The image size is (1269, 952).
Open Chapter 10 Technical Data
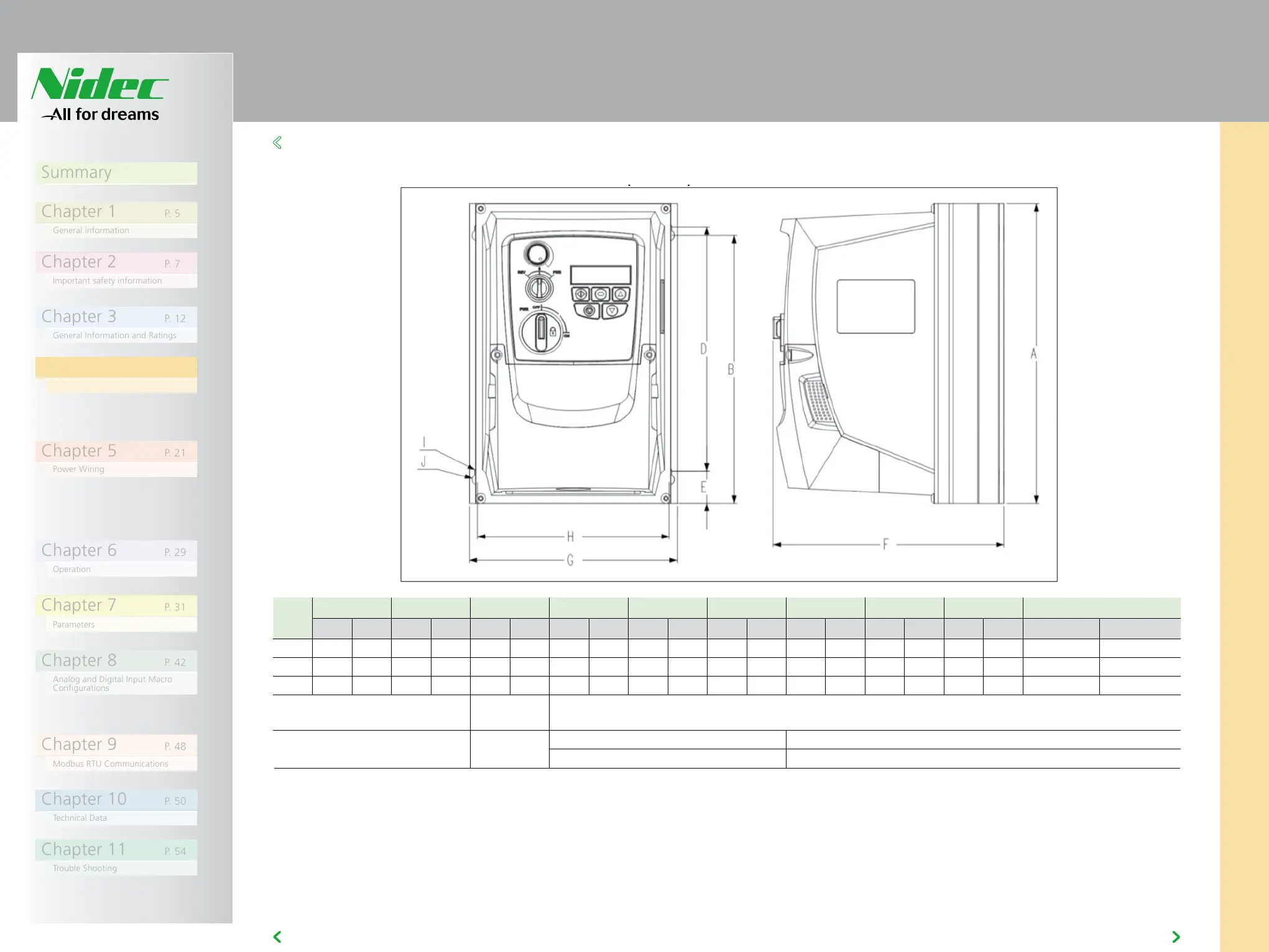coord(116,807)
